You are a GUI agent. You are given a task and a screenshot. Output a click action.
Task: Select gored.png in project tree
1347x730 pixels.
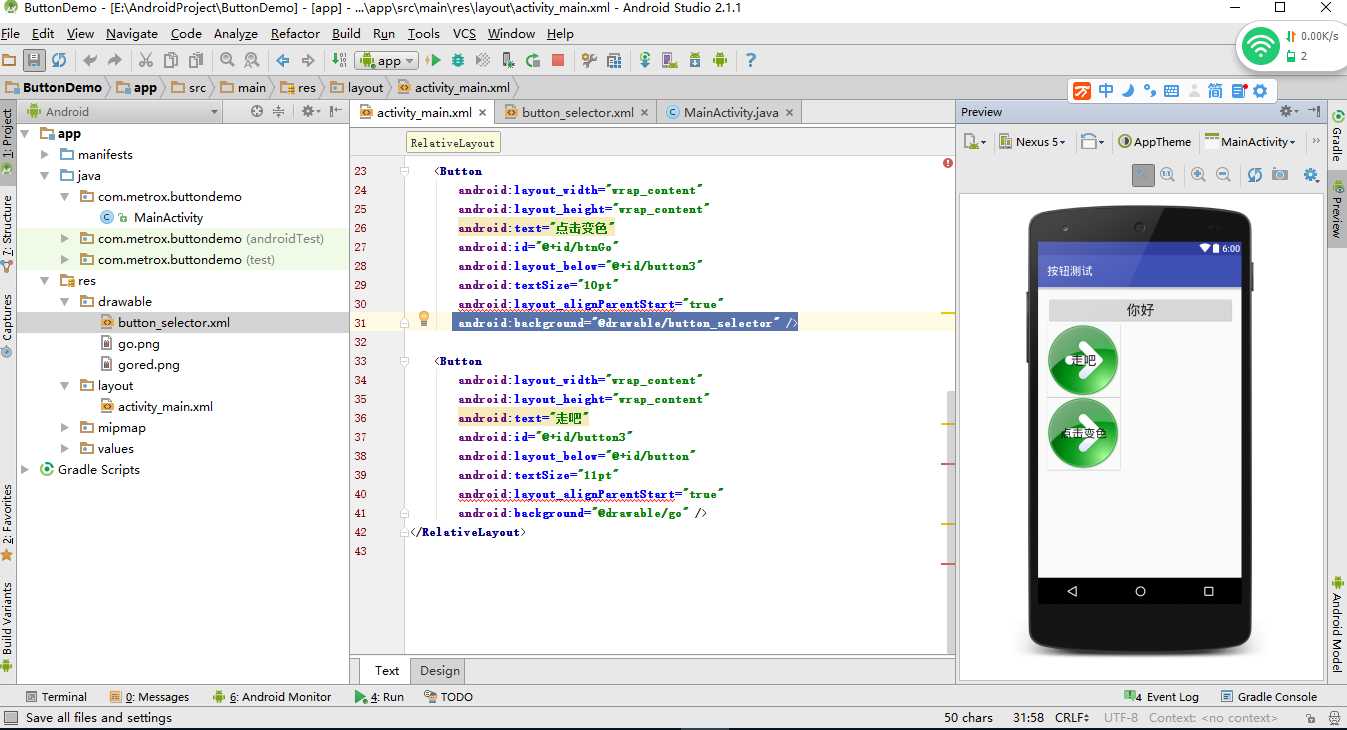pos(149,365)
